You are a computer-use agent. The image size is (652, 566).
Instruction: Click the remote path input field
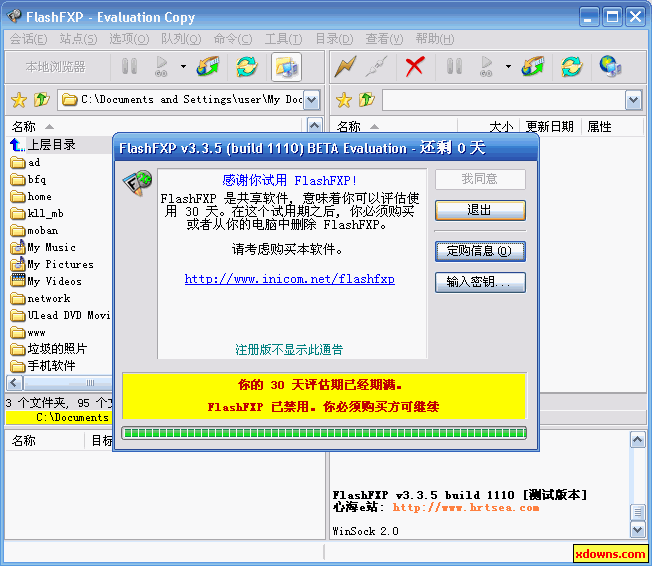[504, 100]
